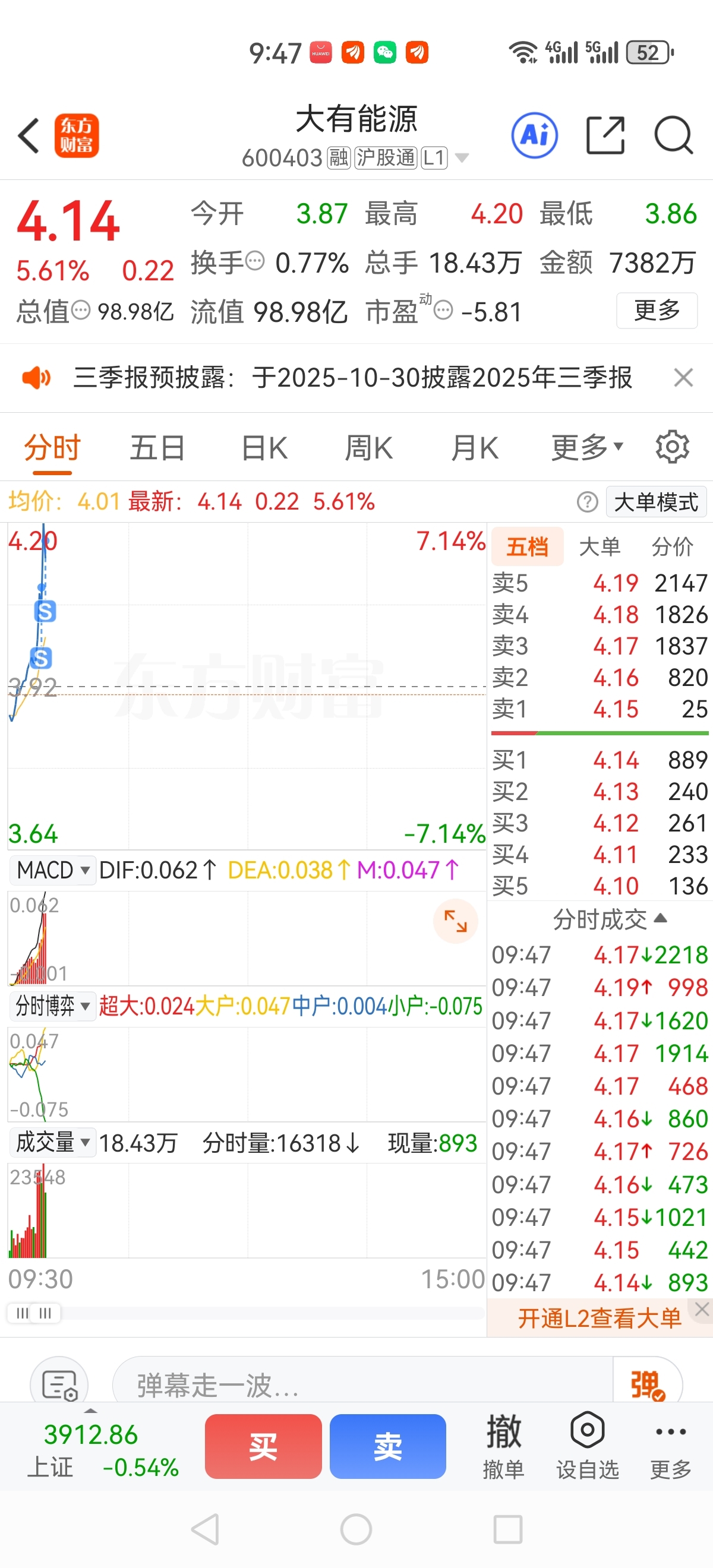Tap the L1 level tag
713x1568 pixels.
[x=434, y=158]
